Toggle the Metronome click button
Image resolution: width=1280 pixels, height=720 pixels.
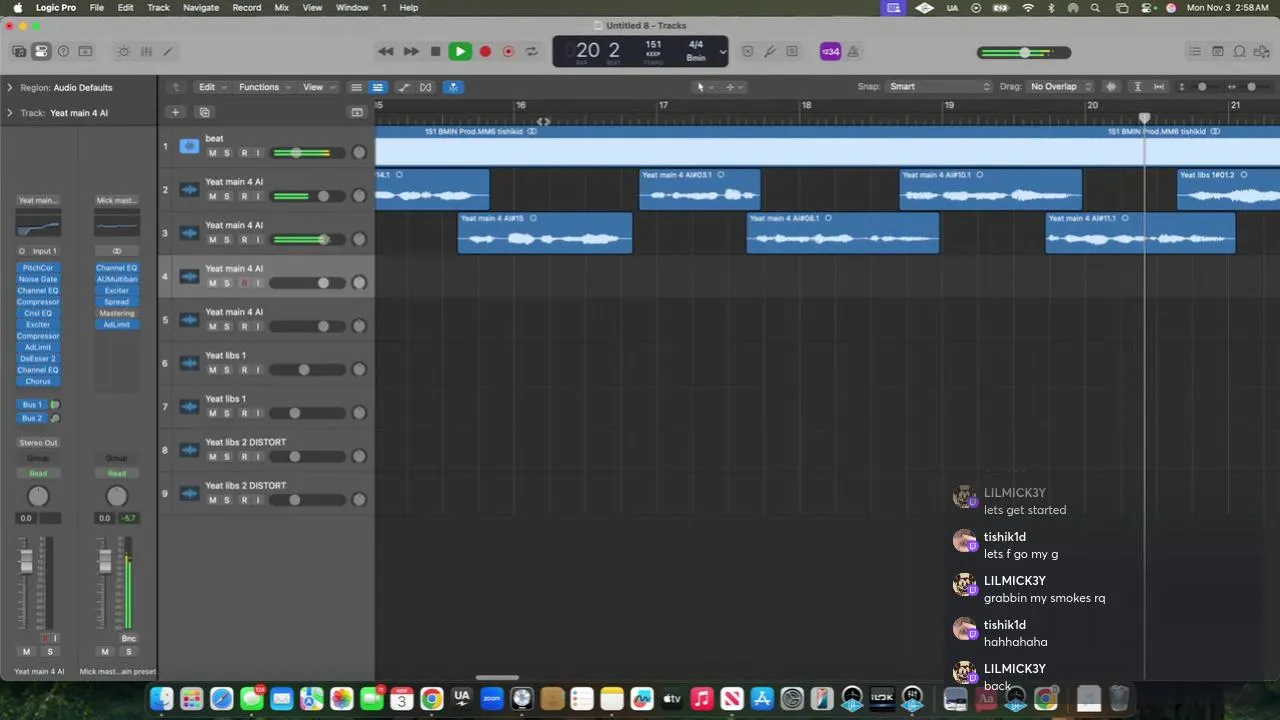[855, 52]
